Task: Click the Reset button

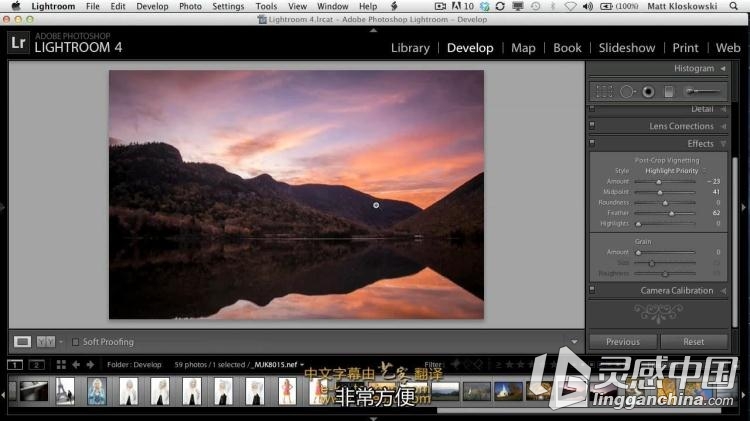Action: pos(694,342)
